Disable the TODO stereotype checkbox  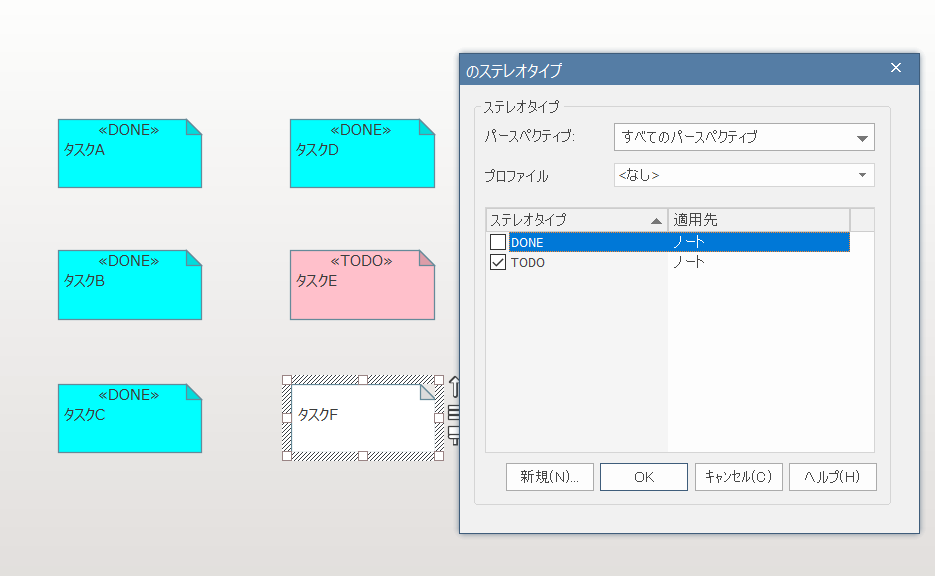[x=497, y=262]
